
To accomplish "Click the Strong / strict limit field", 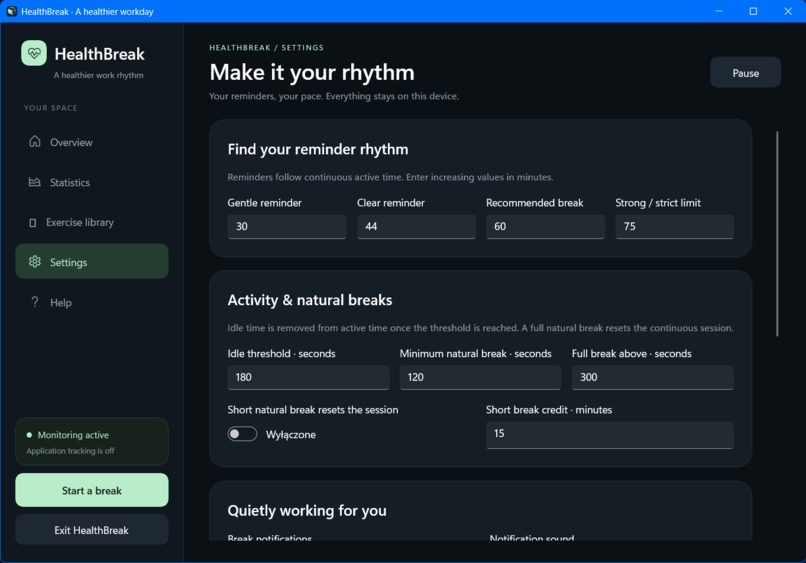I will 674,226.
